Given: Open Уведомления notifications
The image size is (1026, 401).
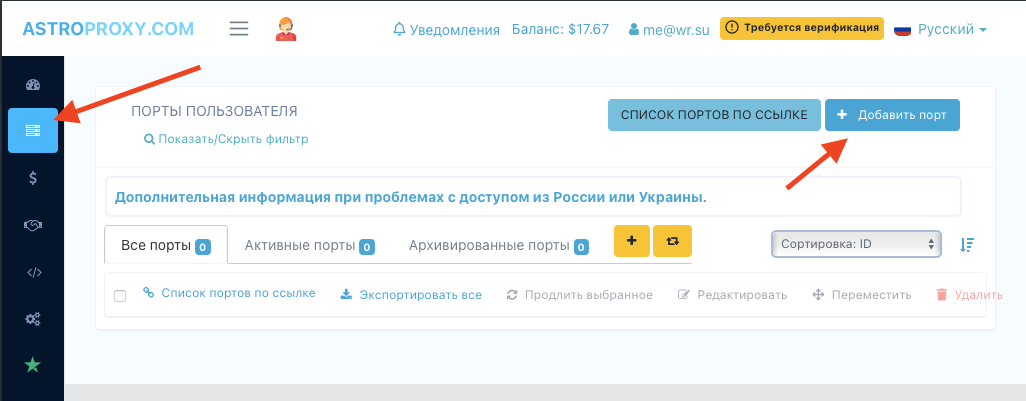Looking at the screenshot, I should coord(446,29).
